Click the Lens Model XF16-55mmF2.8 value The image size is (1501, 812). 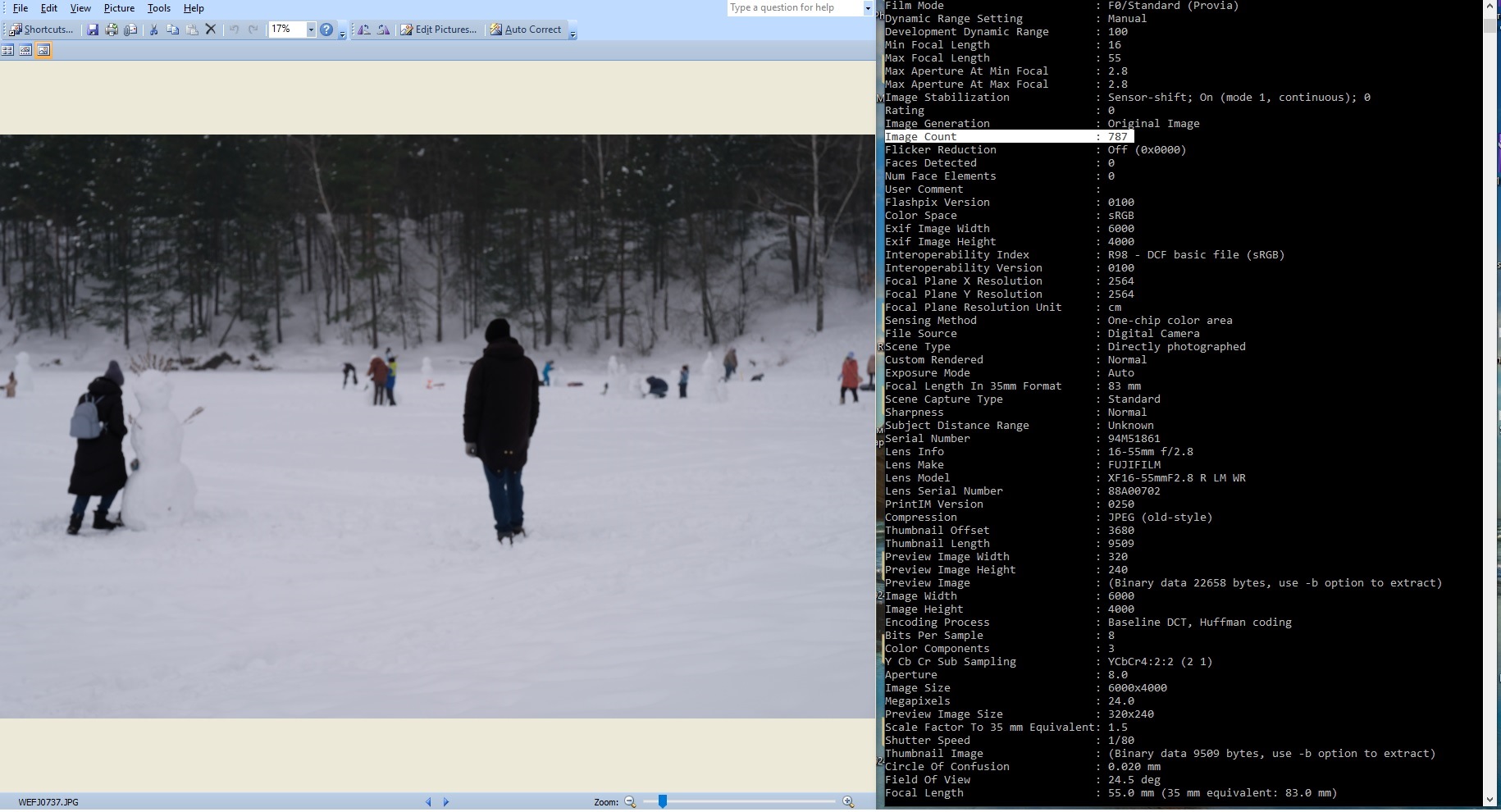pos(1176,478)
